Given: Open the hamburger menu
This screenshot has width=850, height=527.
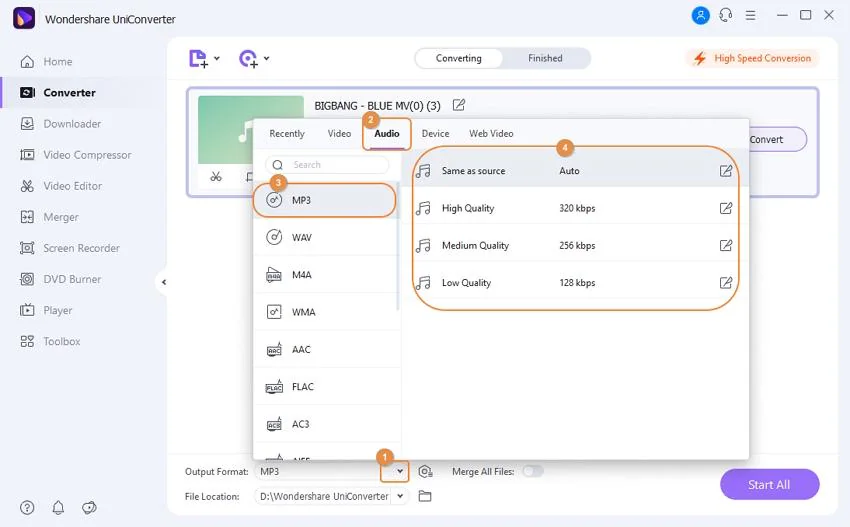Looking at the screenshot, I should coord(750,15).
